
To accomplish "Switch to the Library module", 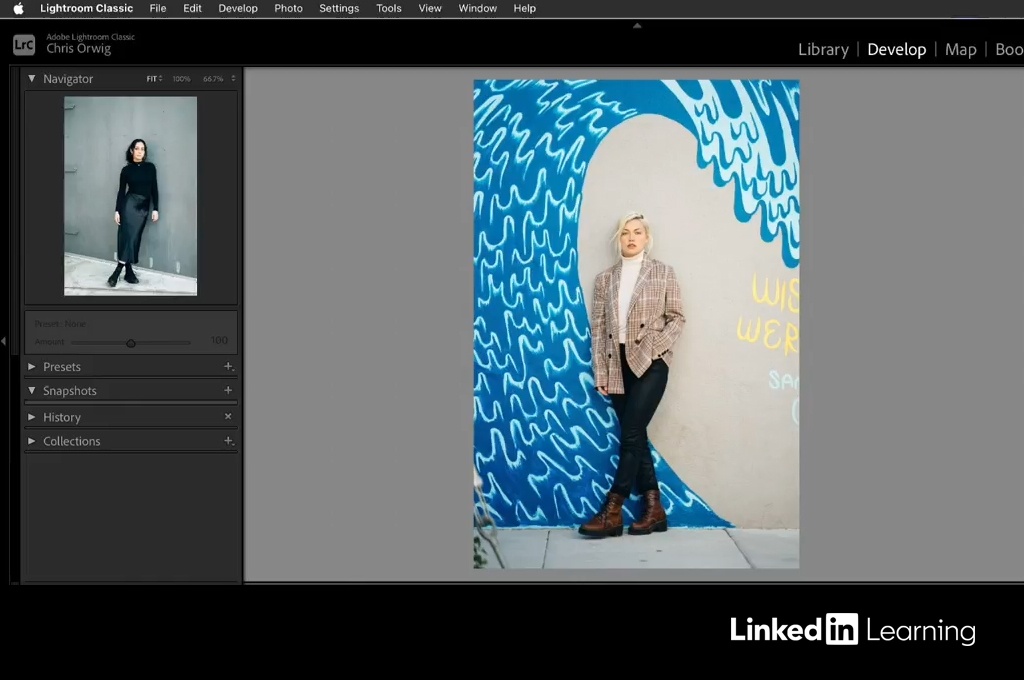I will click(823, 50).
